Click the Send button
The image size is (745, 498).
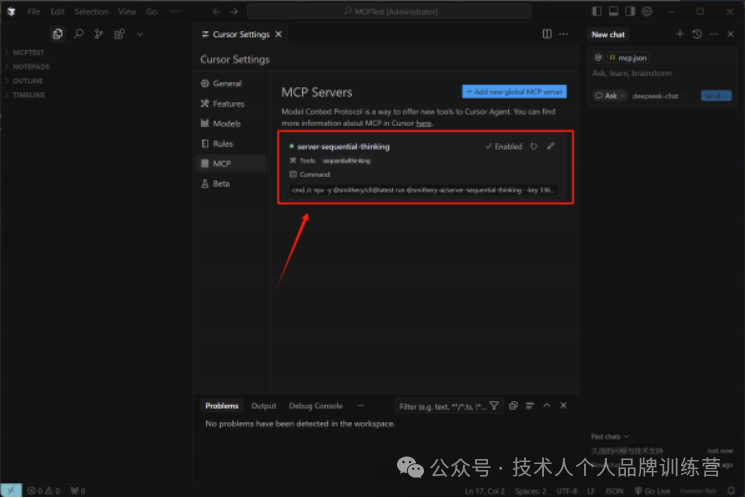coord(716,96)
